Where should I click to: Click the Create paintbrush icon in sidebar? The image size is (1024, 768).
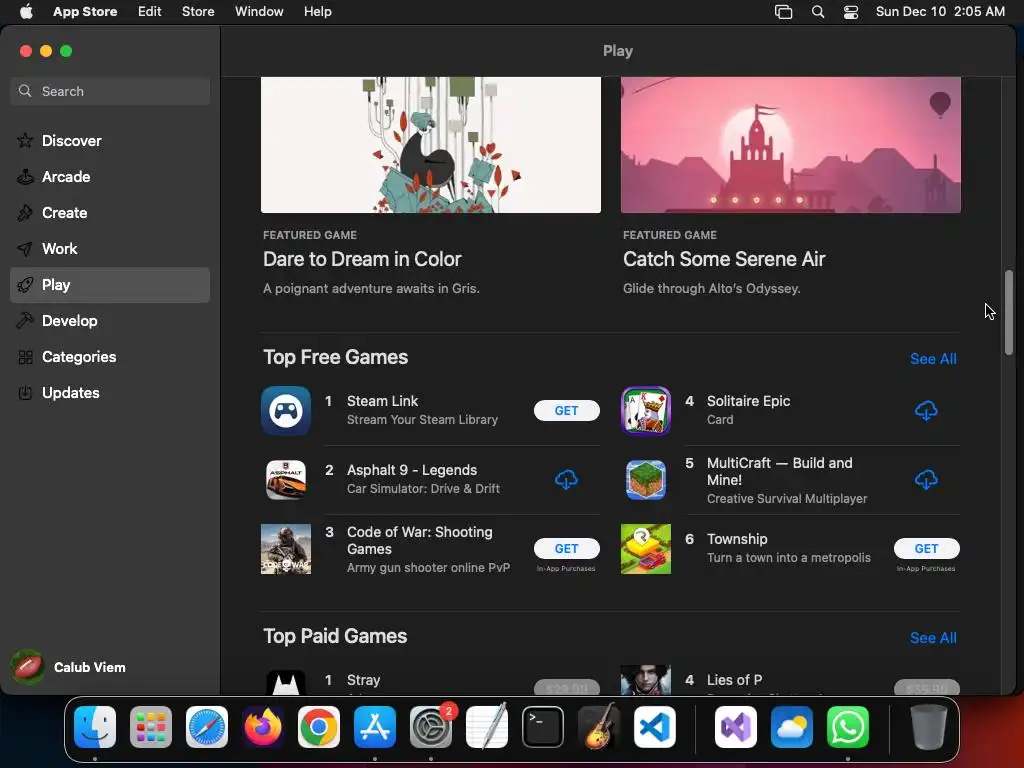point(25,212)
